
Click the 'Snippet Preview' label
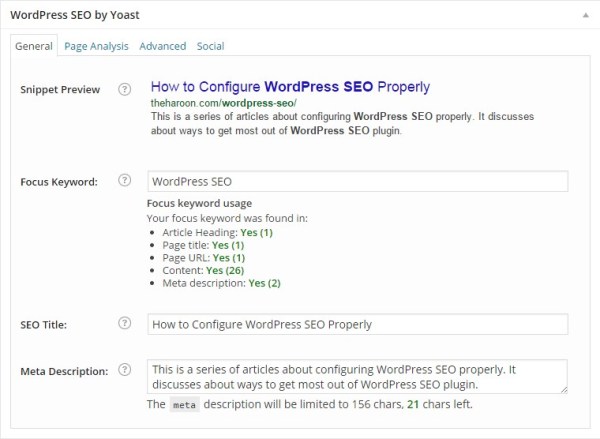point(60,90)
